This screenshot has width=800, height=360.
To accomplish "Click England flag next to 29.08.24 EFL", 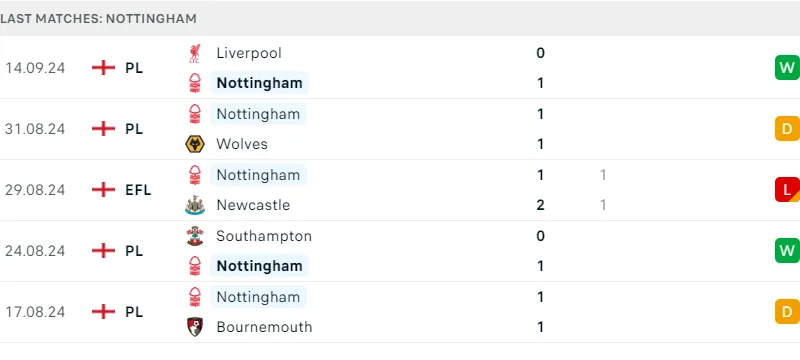I will pos(104,190).
